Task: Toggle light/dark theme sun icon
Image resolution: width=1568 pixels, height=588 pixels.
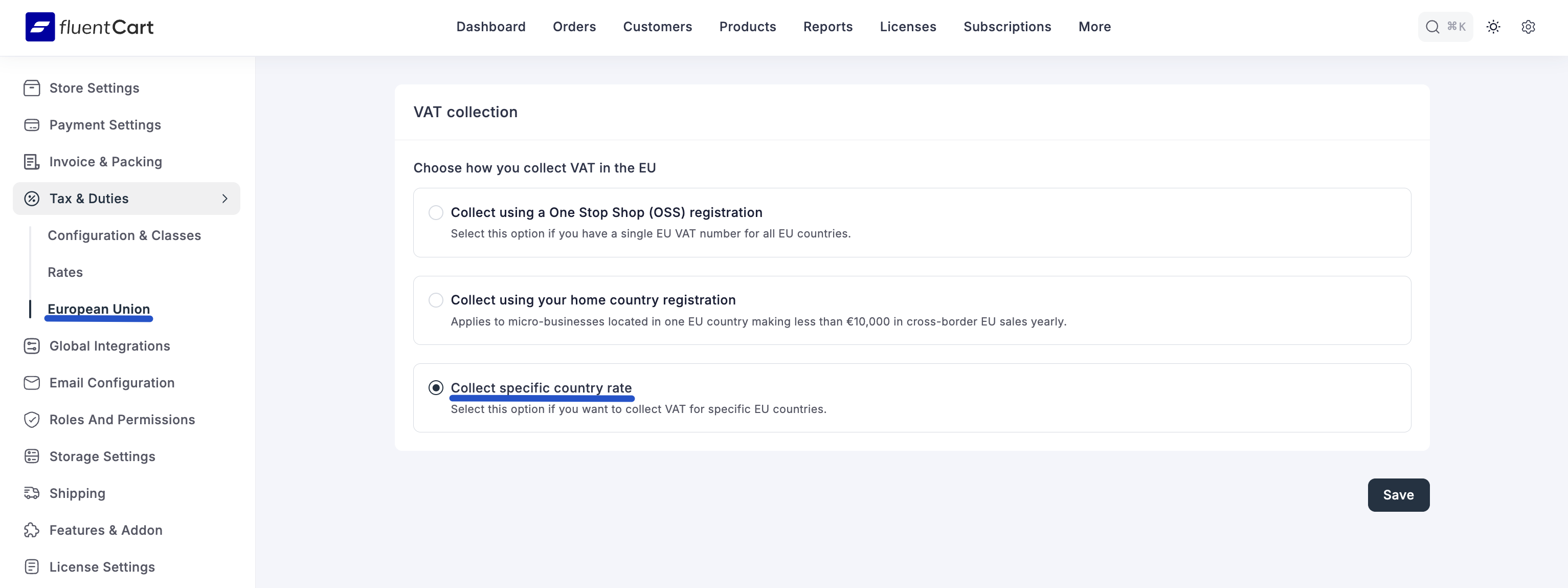Action: 1493,27
